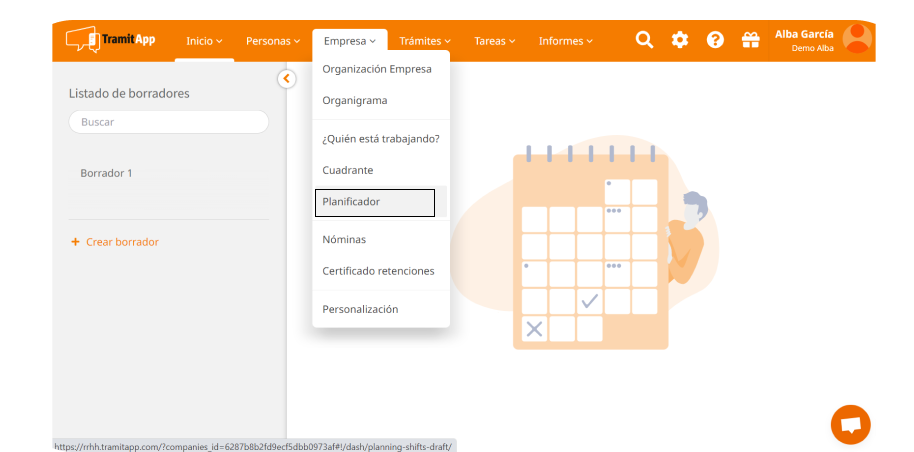914x452 pixels.
Task: Open the Tareas dropdown menu
Action: (495, 41)
